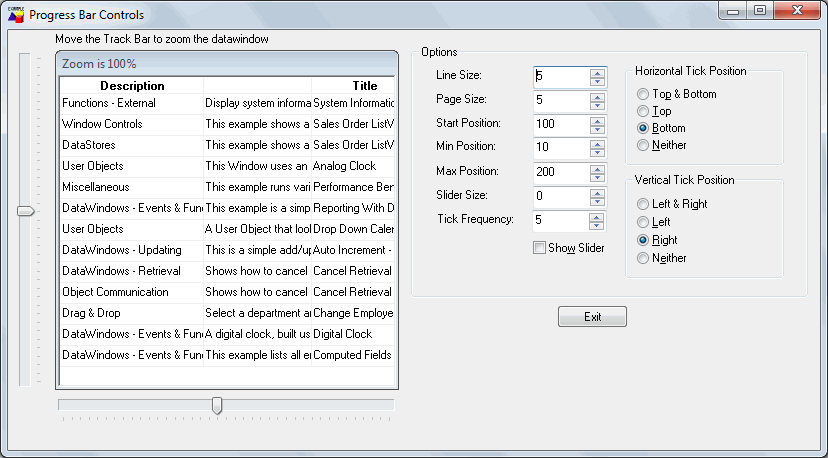Select horizontal Top & Bottom tick position
828x458 pixels.
tap(642, 94)
